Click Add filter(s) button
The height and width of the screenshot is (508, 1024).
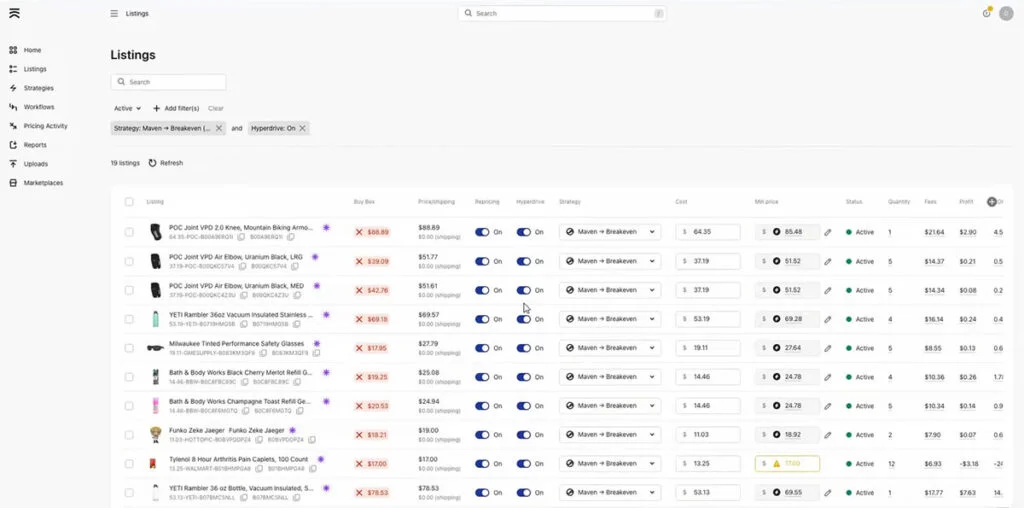click(176, 108)
